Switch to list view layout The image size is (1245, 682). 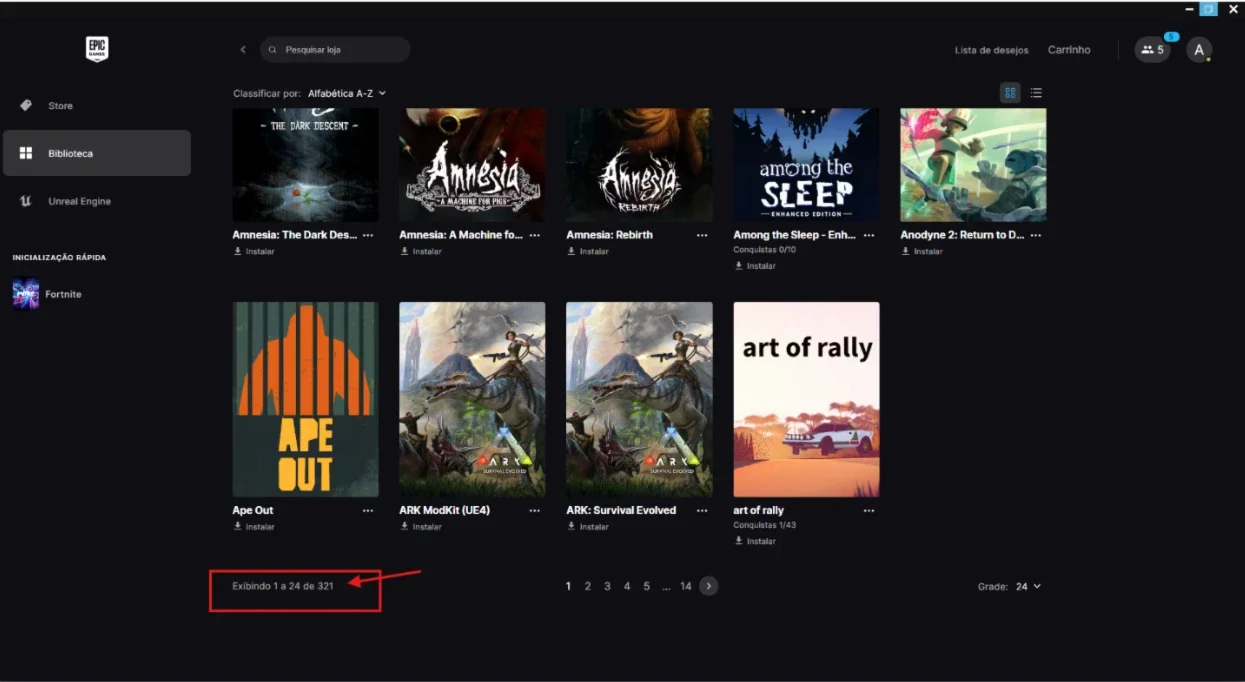(1036, 93)
